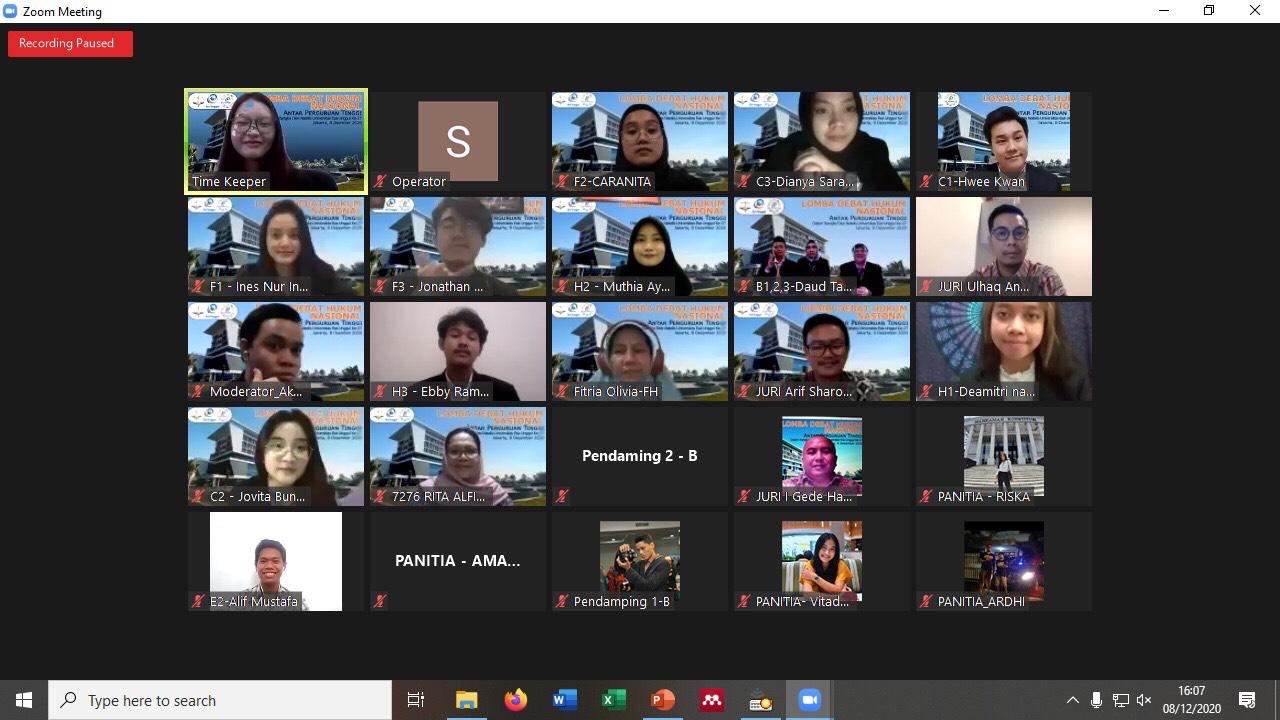Viewport: 1280px width, 720px height.
Task: Open the Windows Start menu
Action: click(24, 700)
